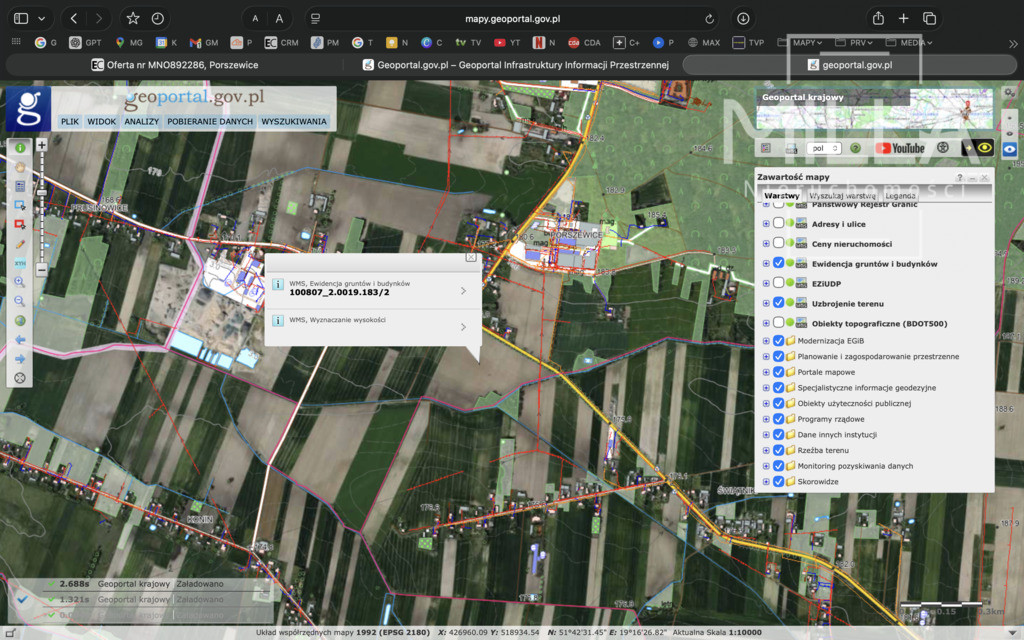This screenshot has width=1024, height=640.
Task: Click the globe full extent icon
Action: point(20,321)
